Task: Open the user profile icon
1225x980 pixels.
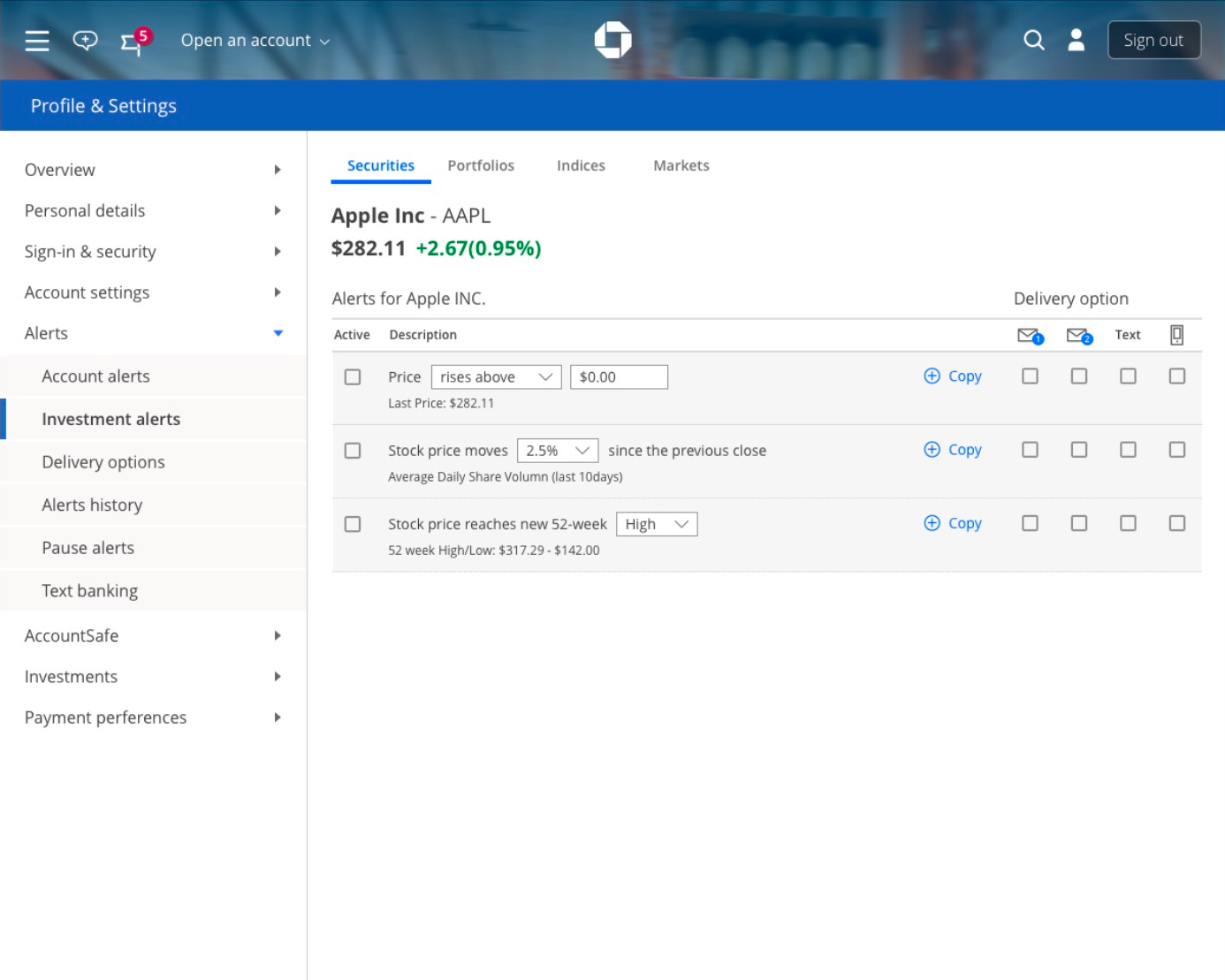Action: point(1076,40)
